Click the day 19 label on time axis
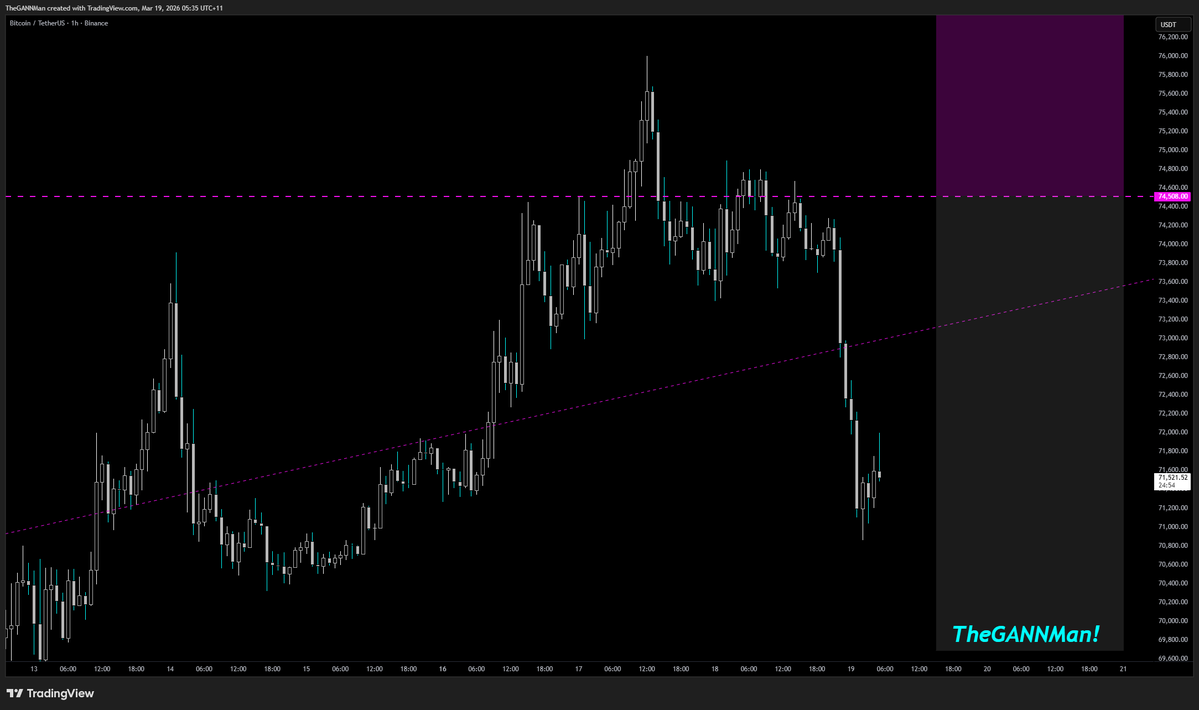The image size is (1199, 710). [x=850, y=669]
